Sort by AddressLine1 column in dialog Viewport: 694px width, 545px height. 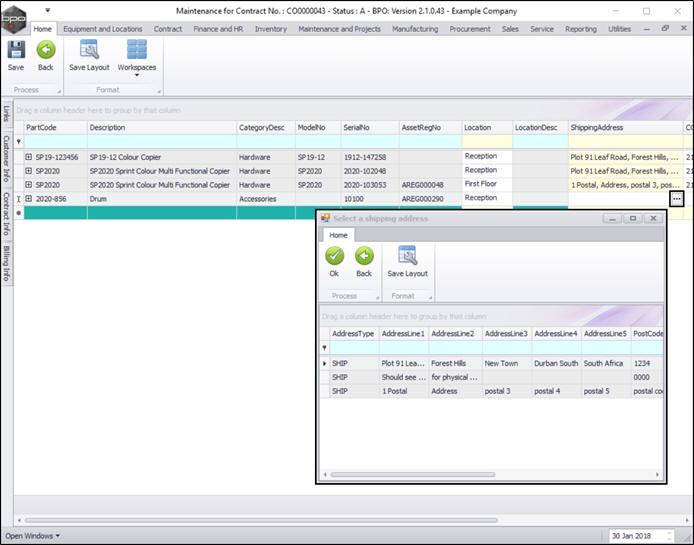403,334
